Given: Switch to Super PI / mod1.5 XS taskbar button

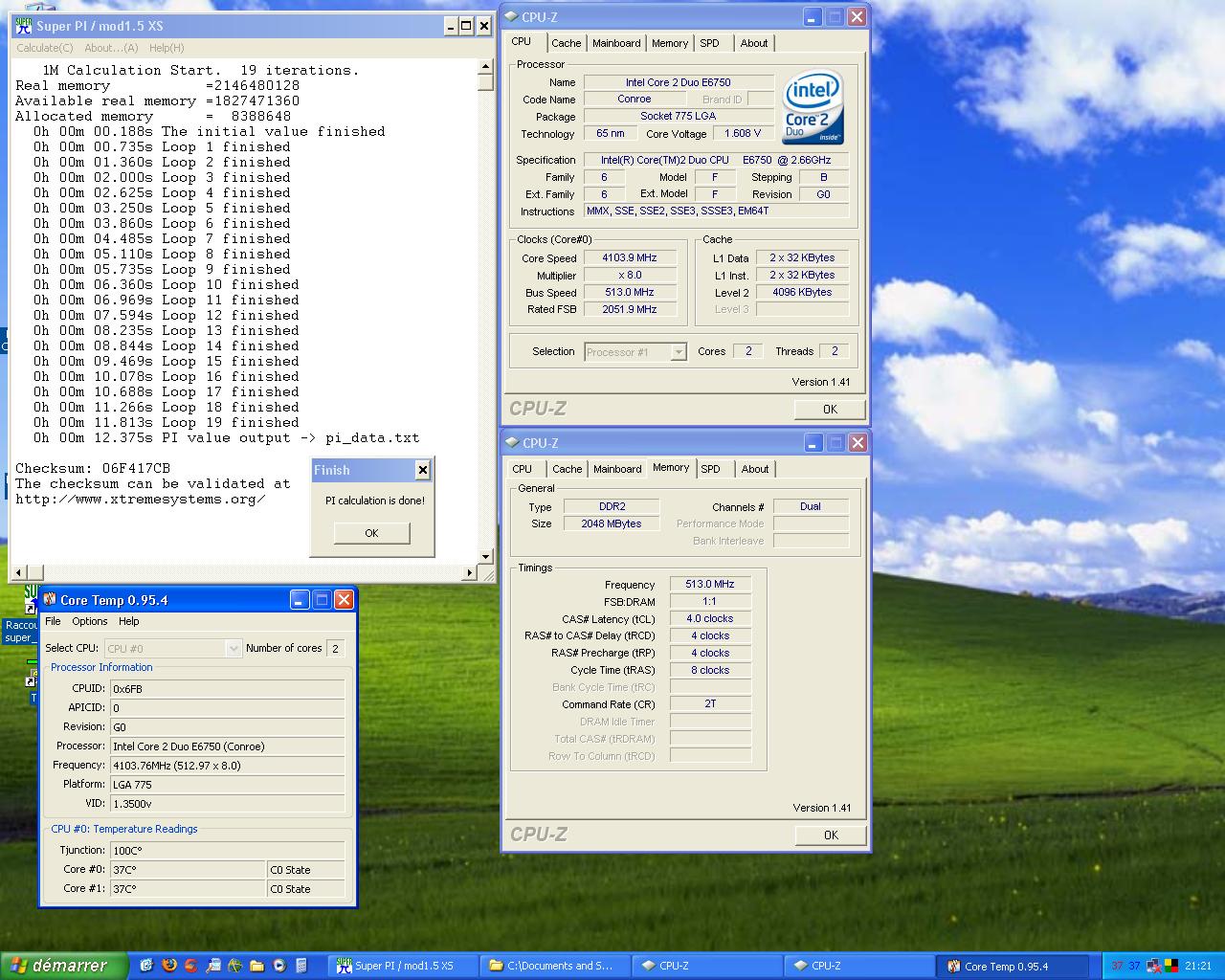Looking at the screenshot, I should pos(402,967).
